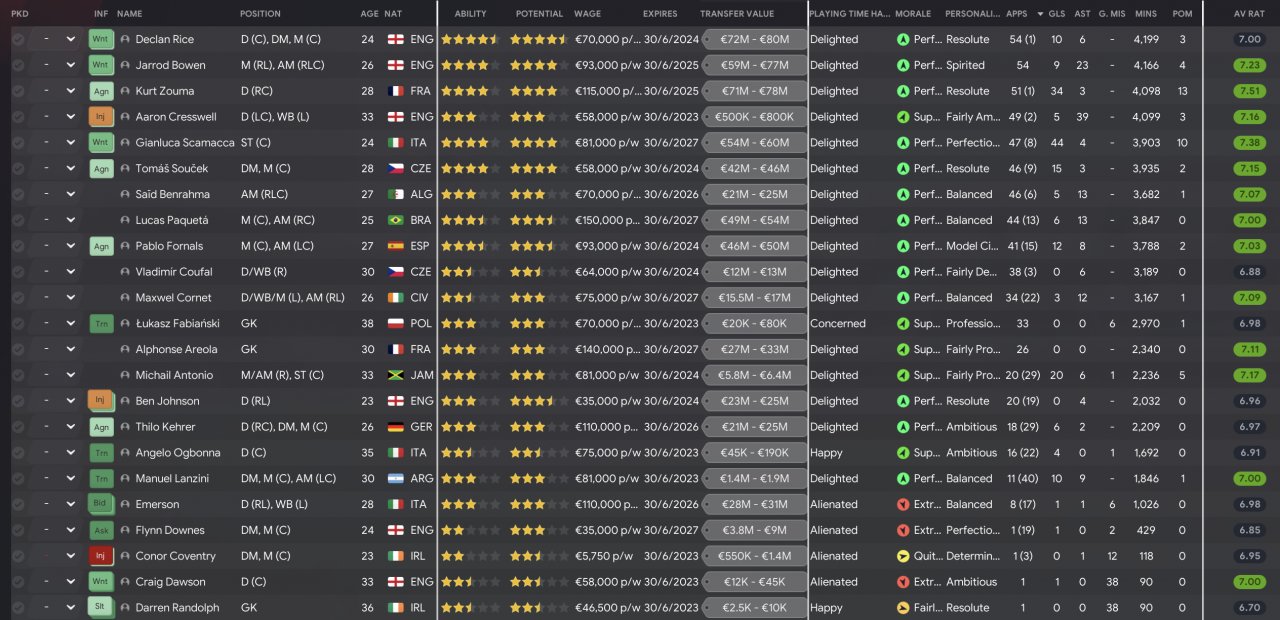Sort by the POSITION column header

(260, 14)
